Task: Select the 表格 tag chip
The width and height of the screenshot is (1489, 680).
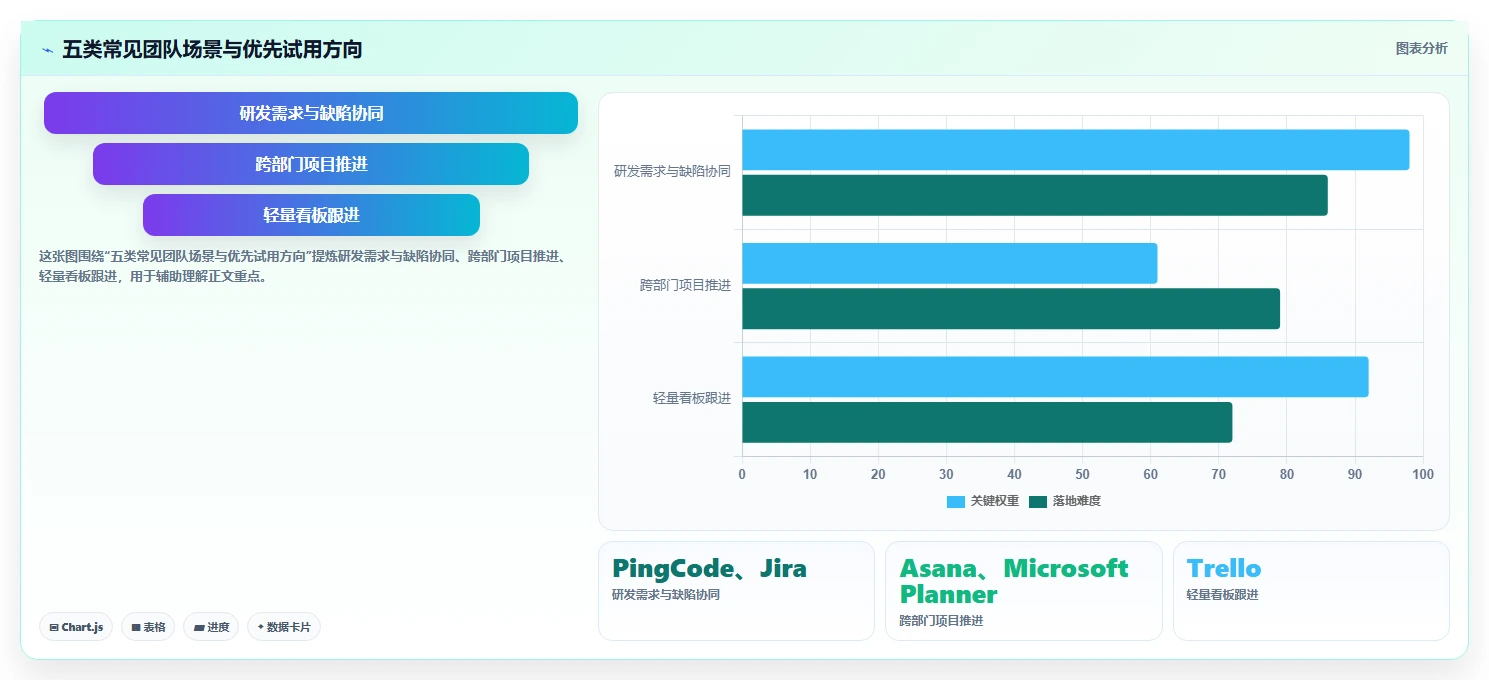Action: [x=148, y=627]
